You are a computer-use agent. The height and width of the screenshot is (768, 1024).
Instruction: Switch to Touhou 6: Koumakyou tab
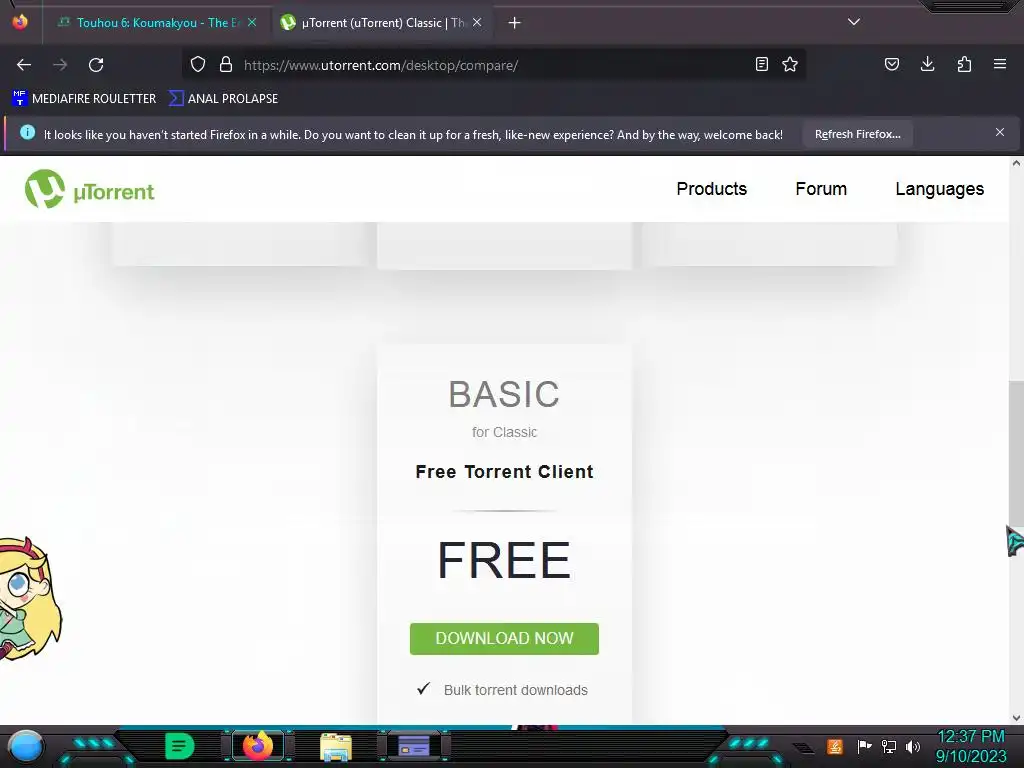click(157, 23)
